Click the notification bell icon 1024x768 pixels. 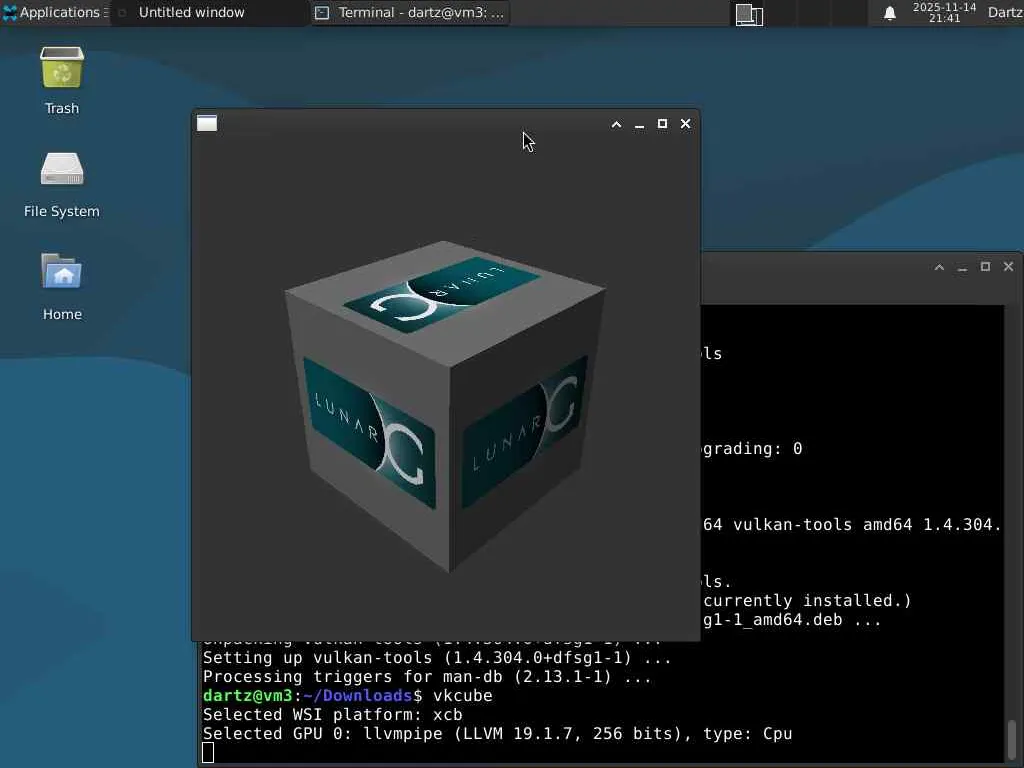889,13
